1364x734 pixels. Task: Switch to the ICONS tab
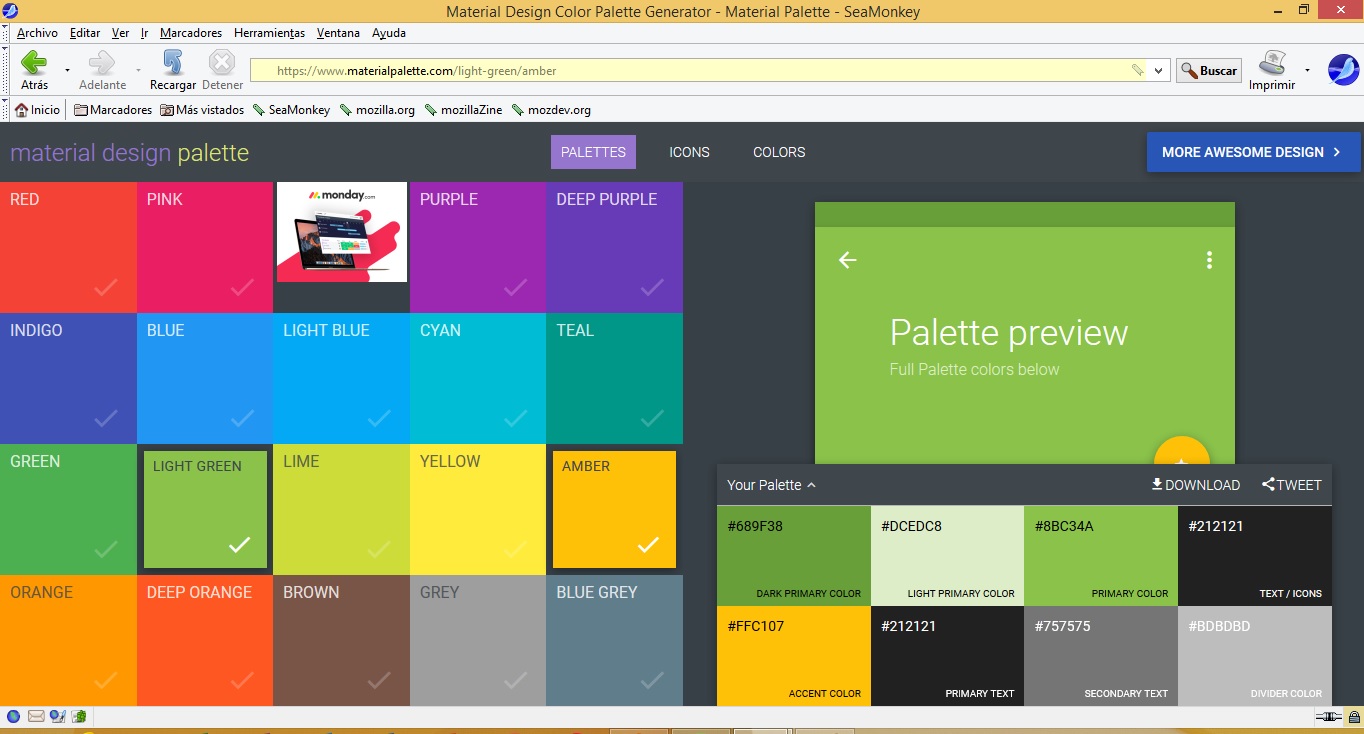click(x=689, y=152)
